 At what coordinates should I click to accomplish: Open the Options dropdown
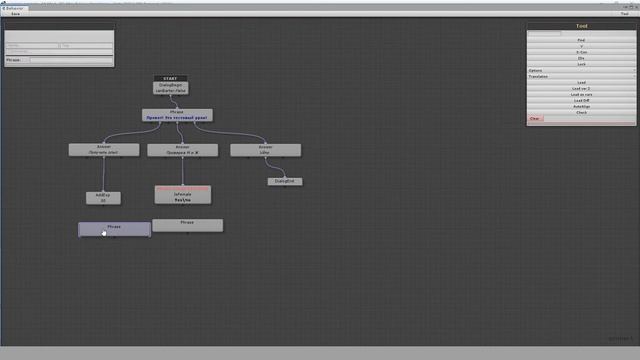[581, 70]
